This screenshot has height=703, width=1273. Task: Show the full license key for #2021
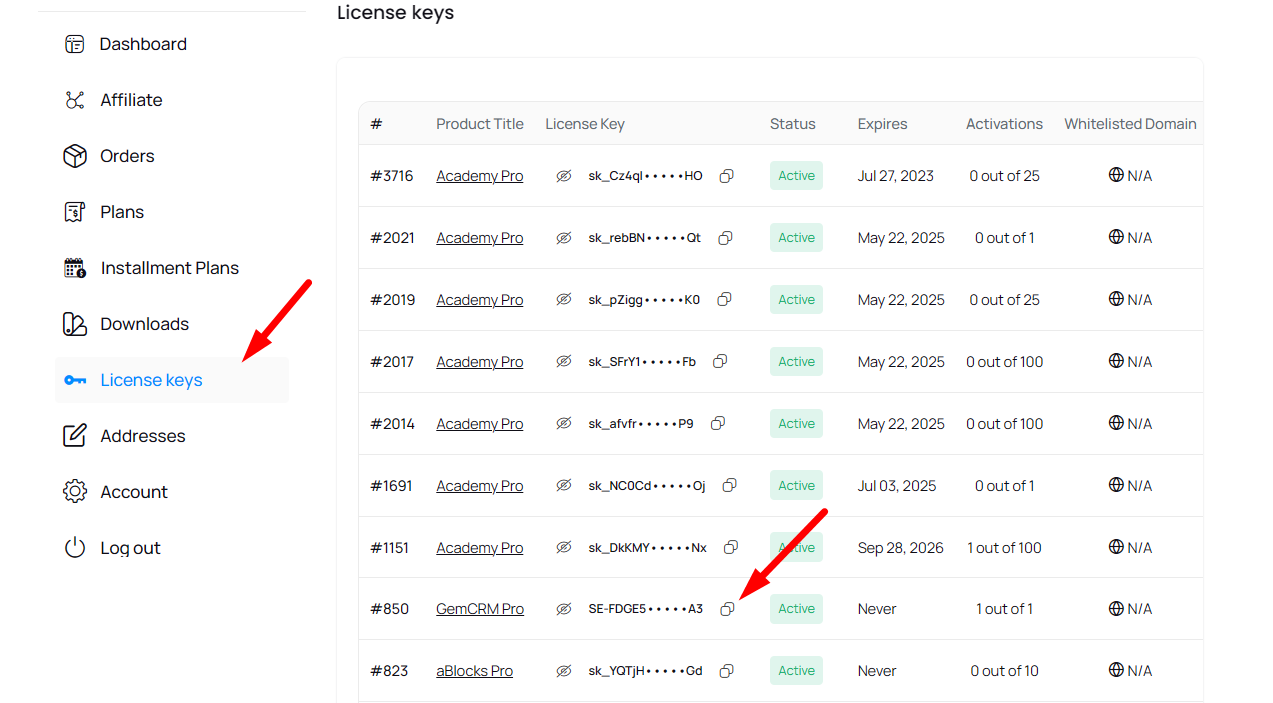[564, 238]
